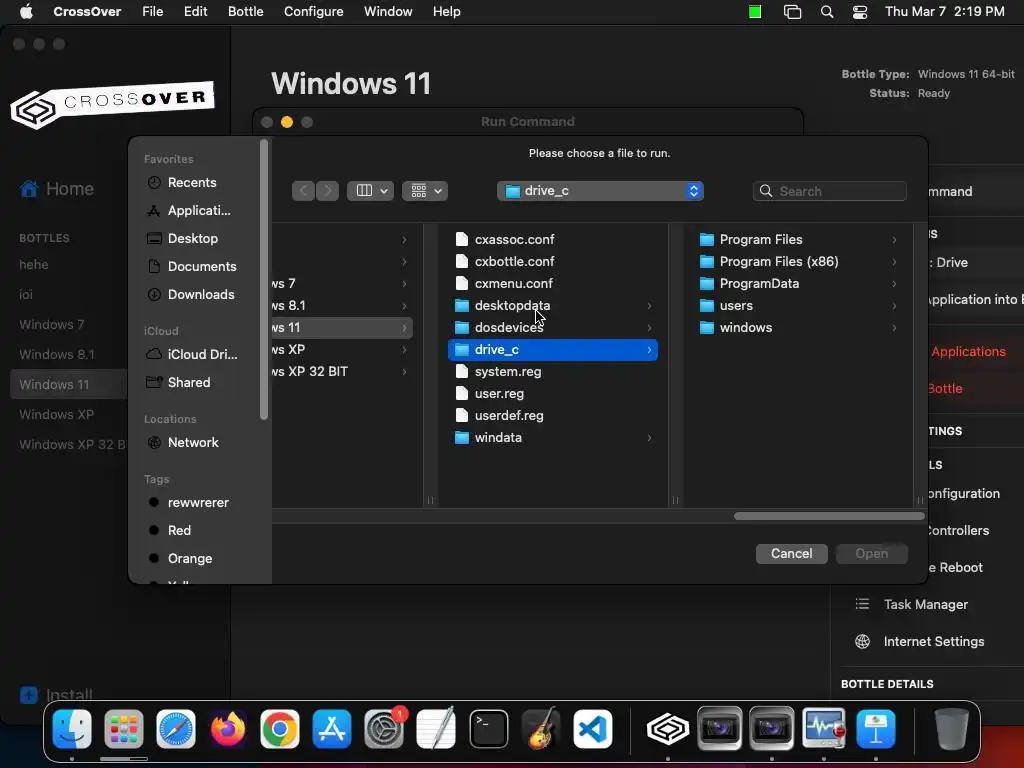Open the File menu
This screenshot has height=768, width=1024.
(153, 12)
